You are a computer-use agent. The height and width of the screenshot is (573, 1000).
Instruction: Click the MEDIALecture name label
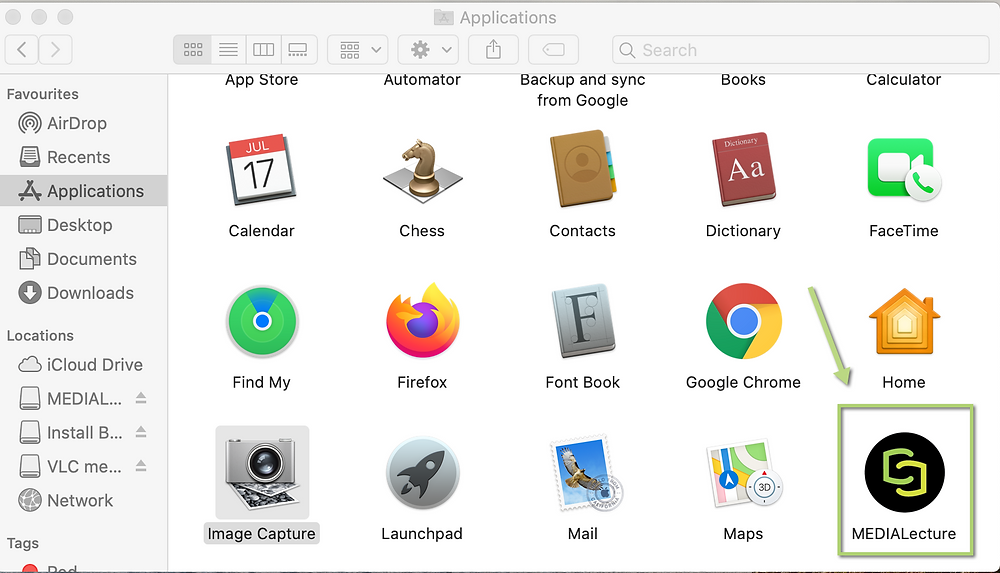904,533
